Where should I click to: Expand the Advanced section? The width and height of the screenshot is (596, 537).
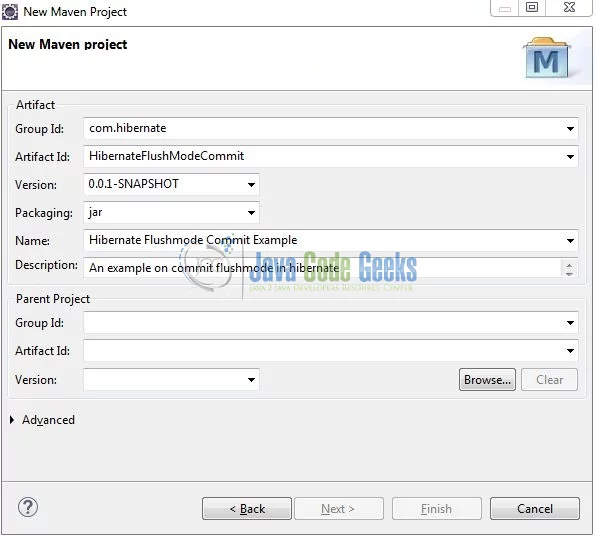[x=12, y=420]
